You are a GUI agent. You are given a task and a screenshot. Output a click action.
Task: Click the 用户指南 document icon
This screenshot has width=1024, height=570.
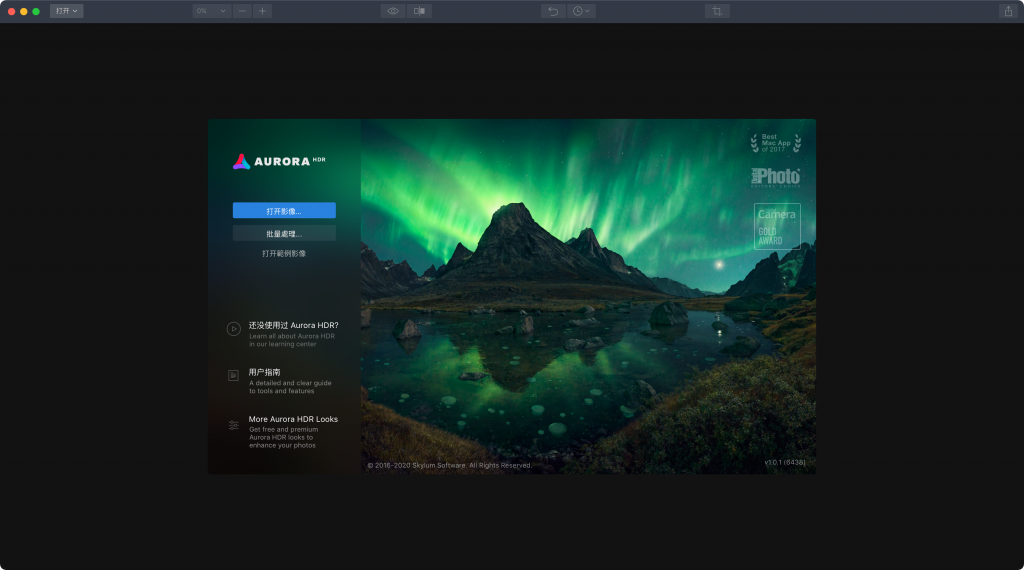tap(233, 375)
